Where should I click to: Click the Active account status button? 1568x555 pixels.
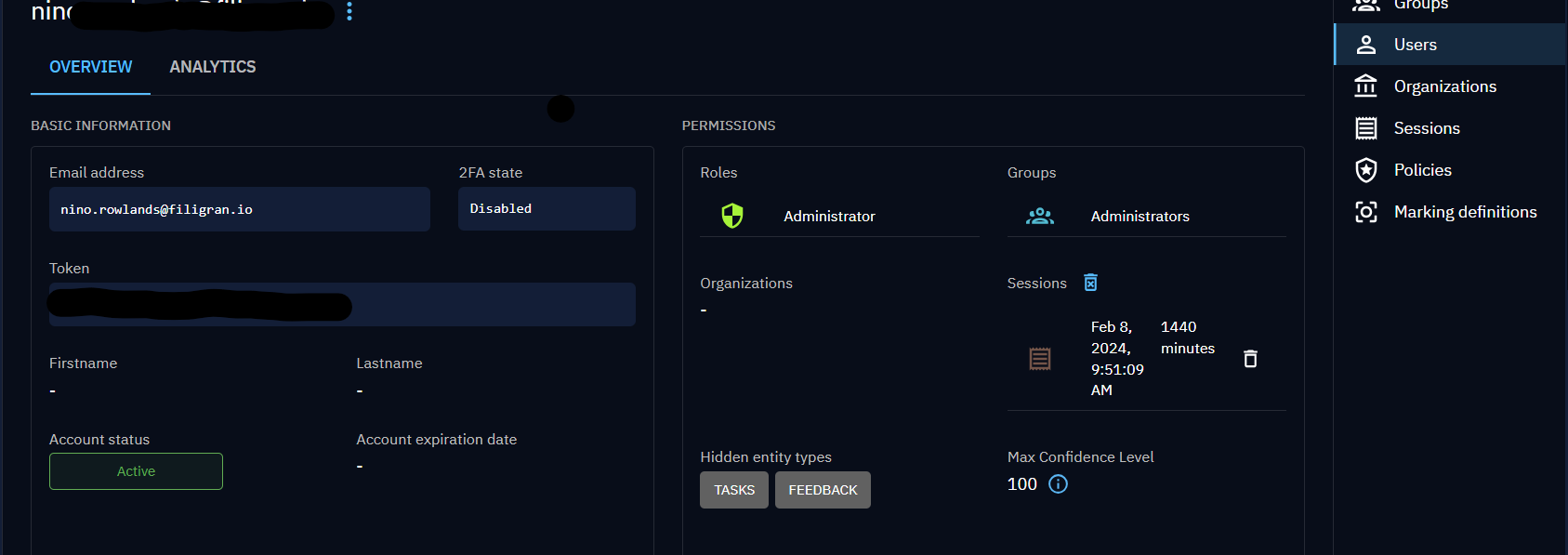pyautogui.click(x=136, y=471)
